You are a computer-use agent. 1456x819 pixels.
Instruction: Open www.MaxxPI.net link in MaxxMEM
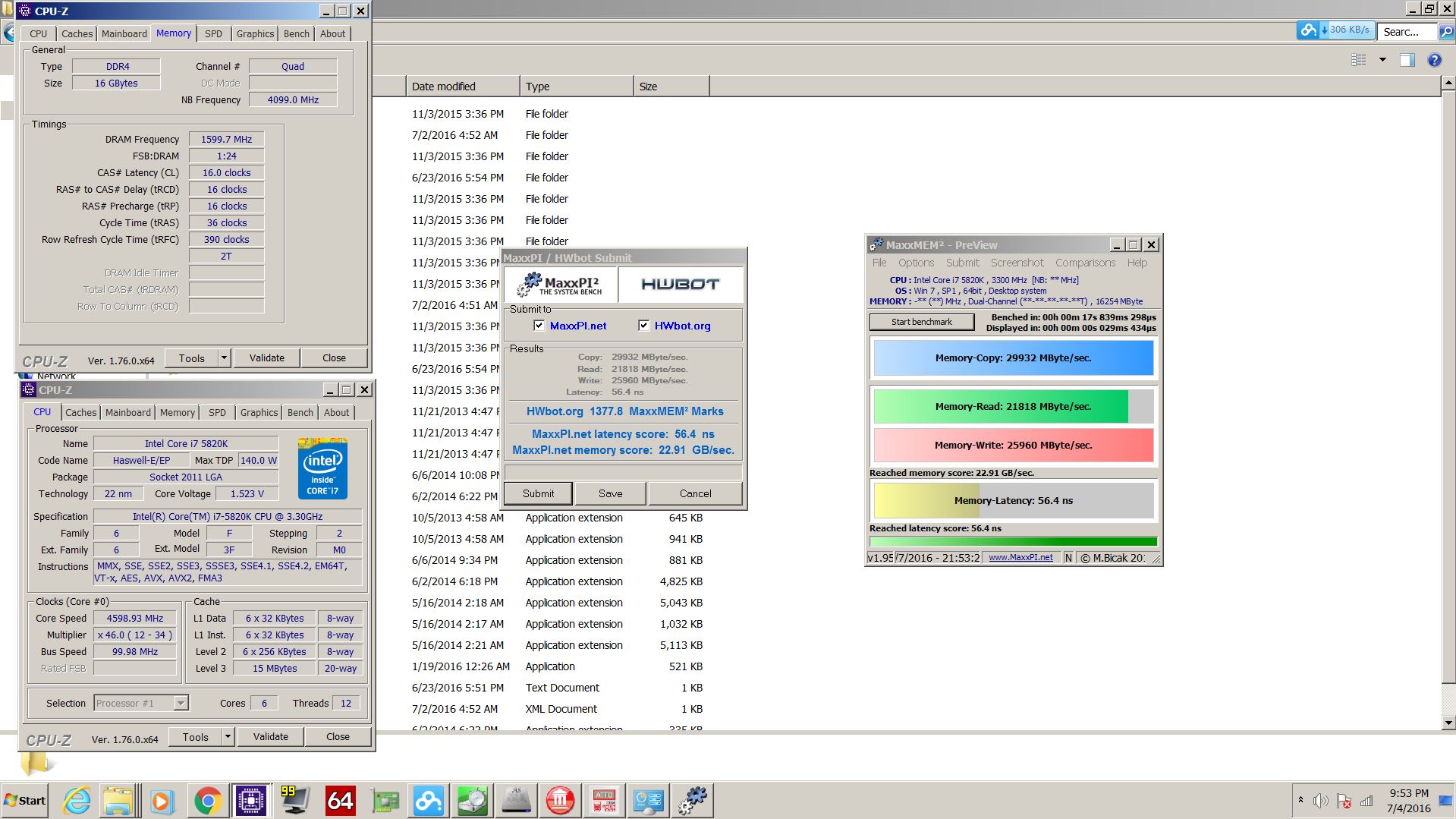tap(1020, 557)
